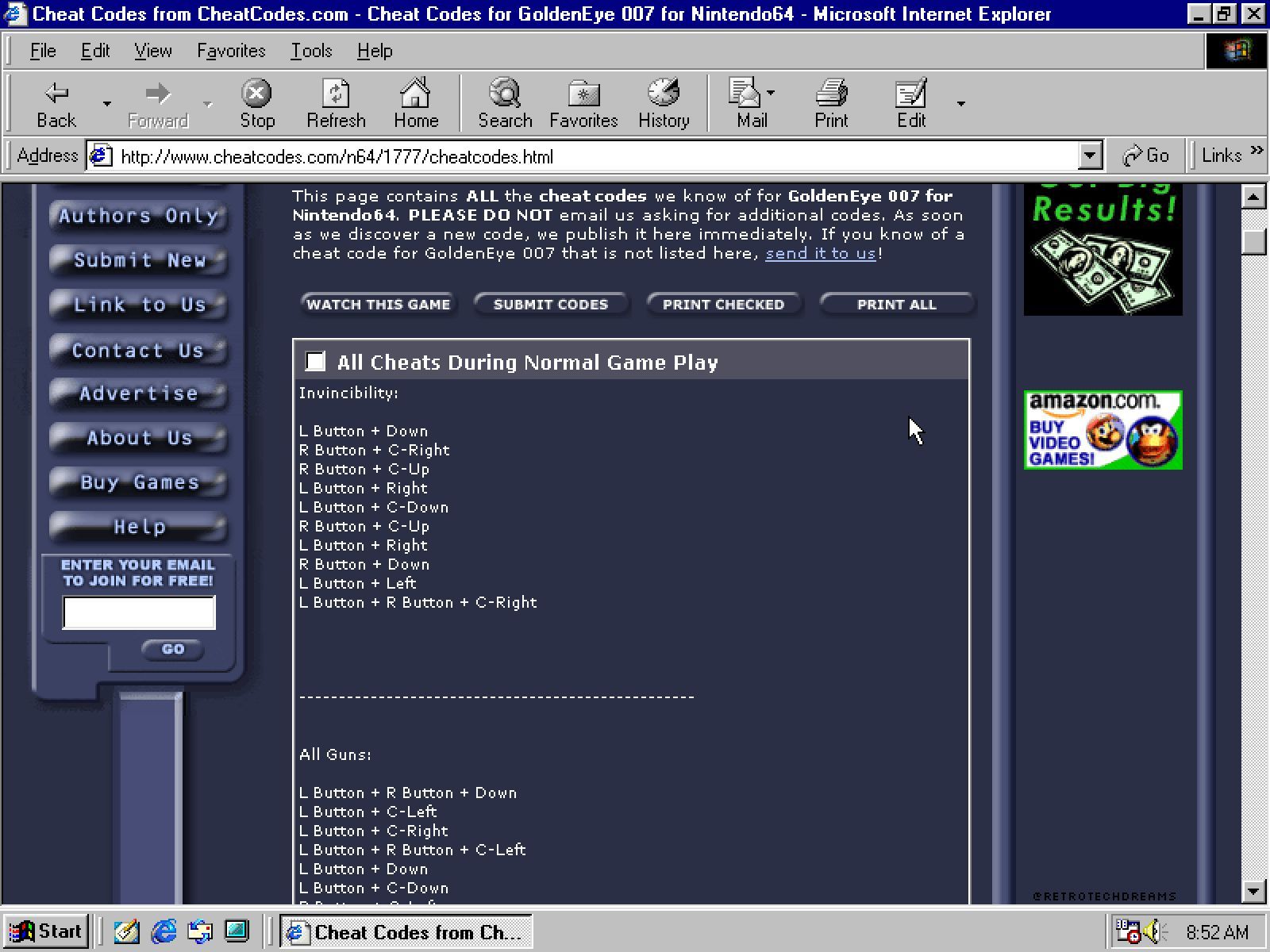Expand the Mail button dropdown arrow
1270x952 pixels.
click(x=771, y=94)
